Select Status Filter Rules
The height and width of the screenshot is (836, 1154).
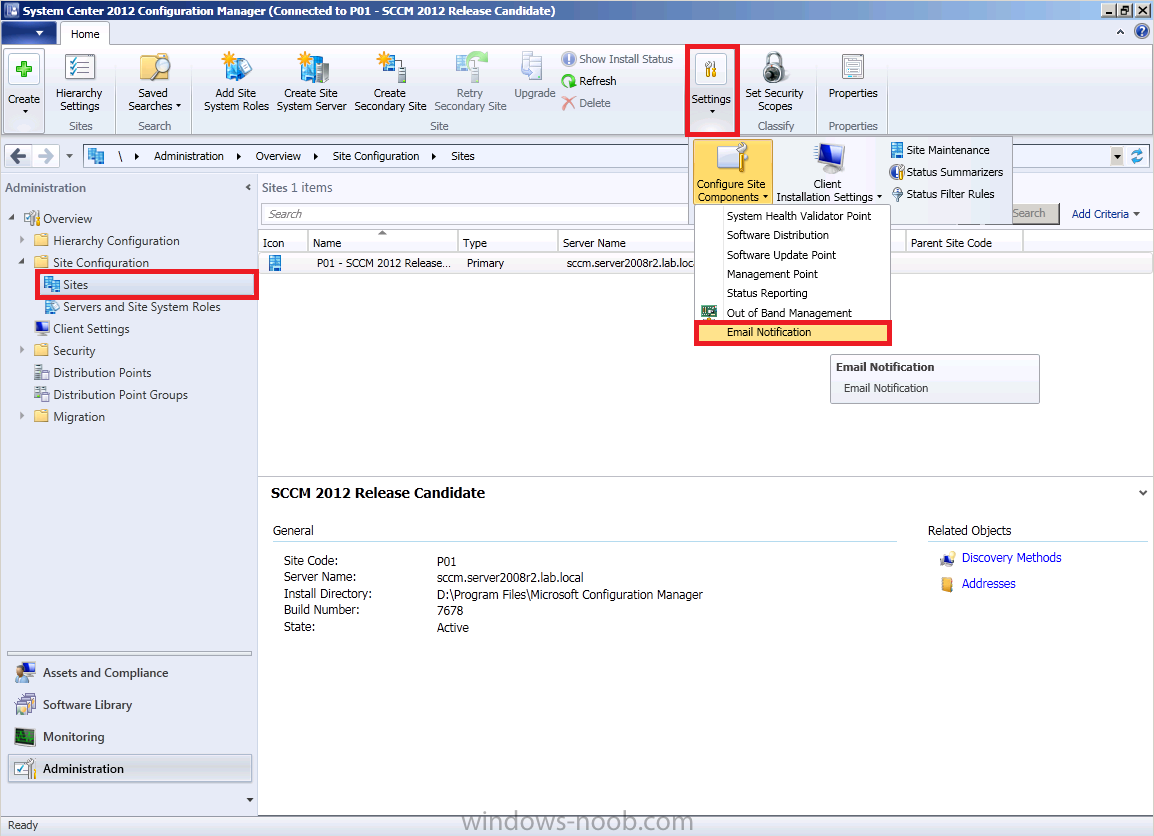coord(942,194)
